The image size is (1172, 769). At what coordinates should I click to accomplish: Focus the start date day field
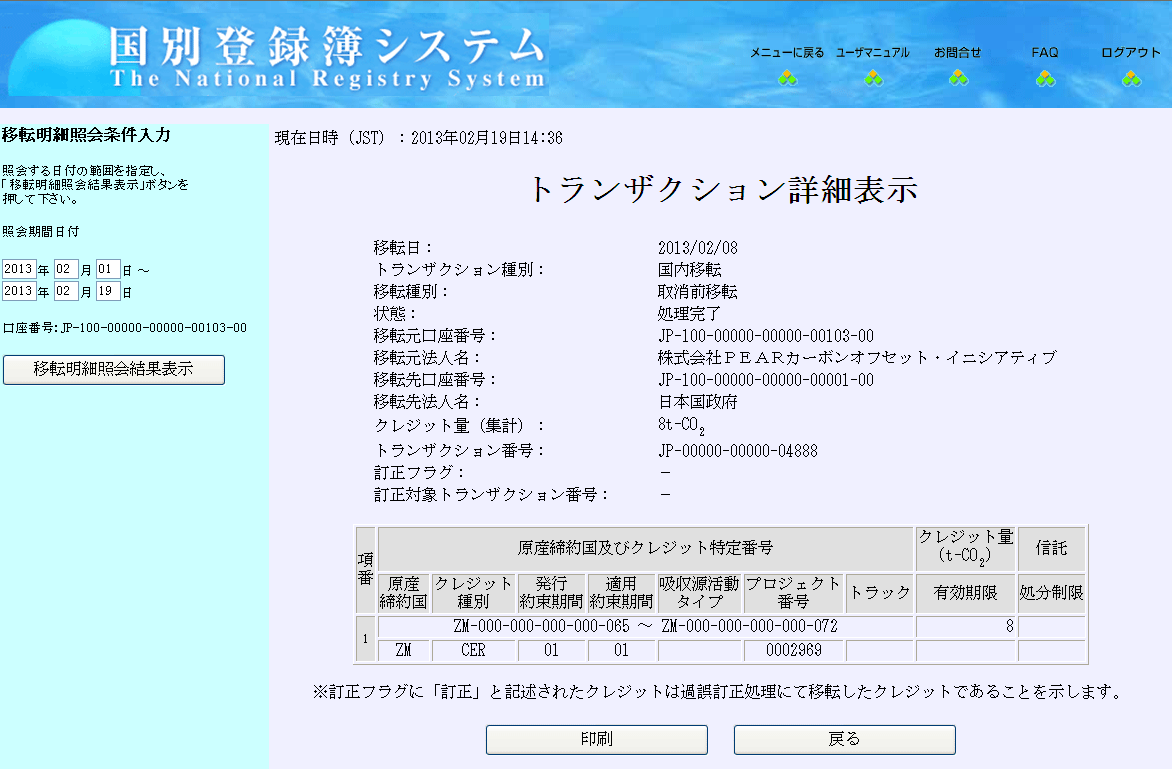click(x=108, y=269)
